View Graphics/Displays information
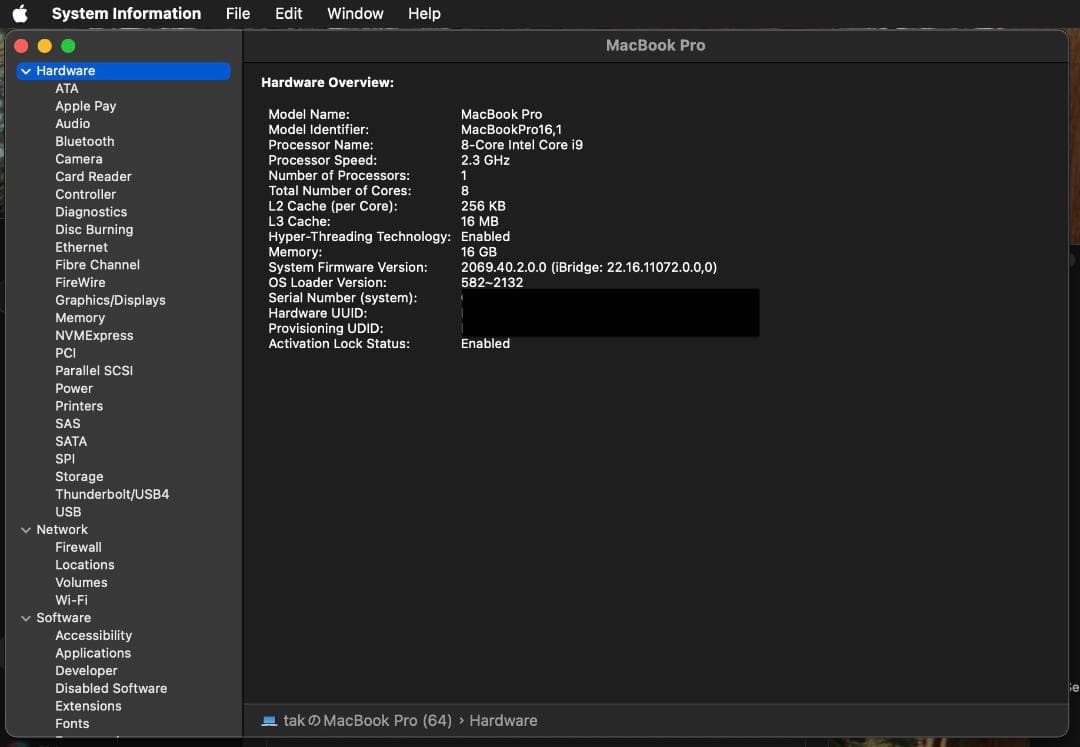Image resolution: width=1080 pixels, height=747 pixels. [110, 299]
